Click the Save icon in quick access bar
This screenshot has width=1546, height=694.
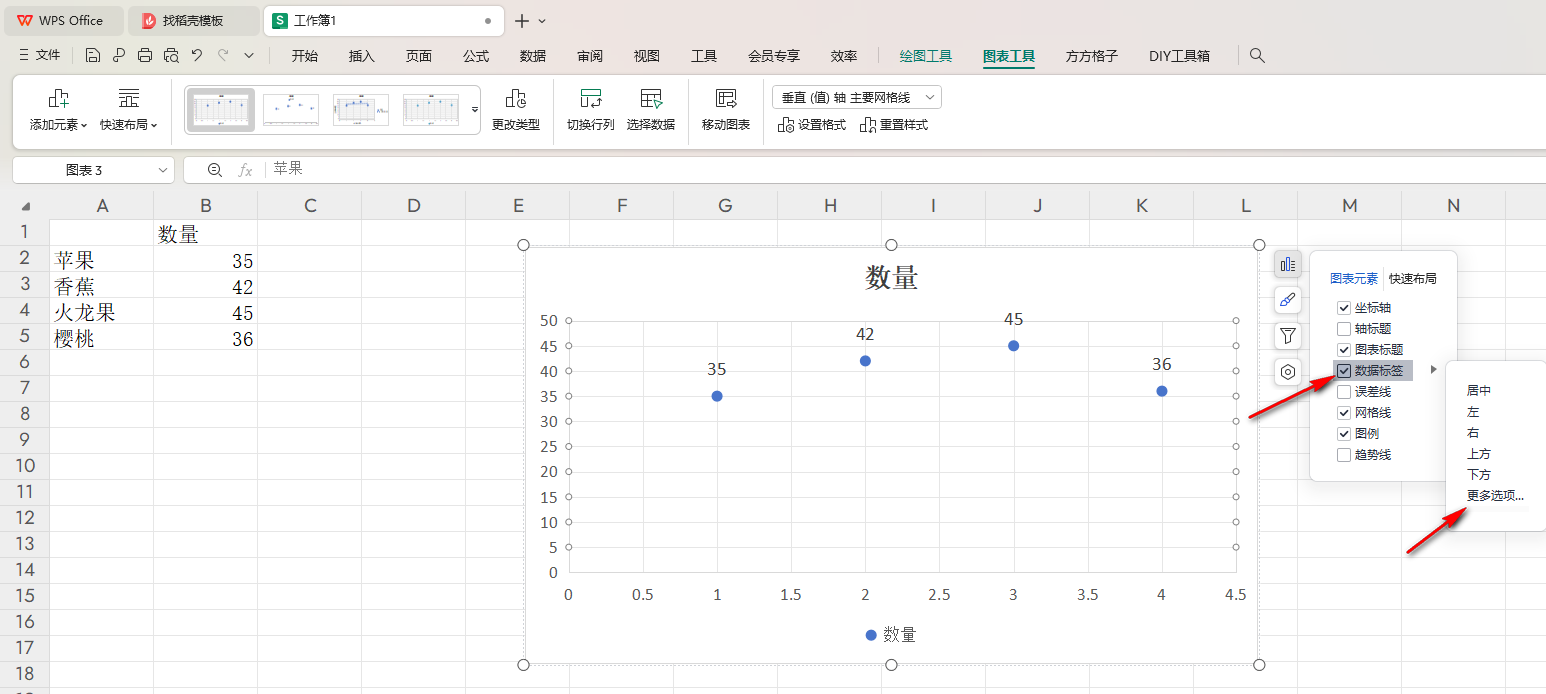click(x=93, y=56)
